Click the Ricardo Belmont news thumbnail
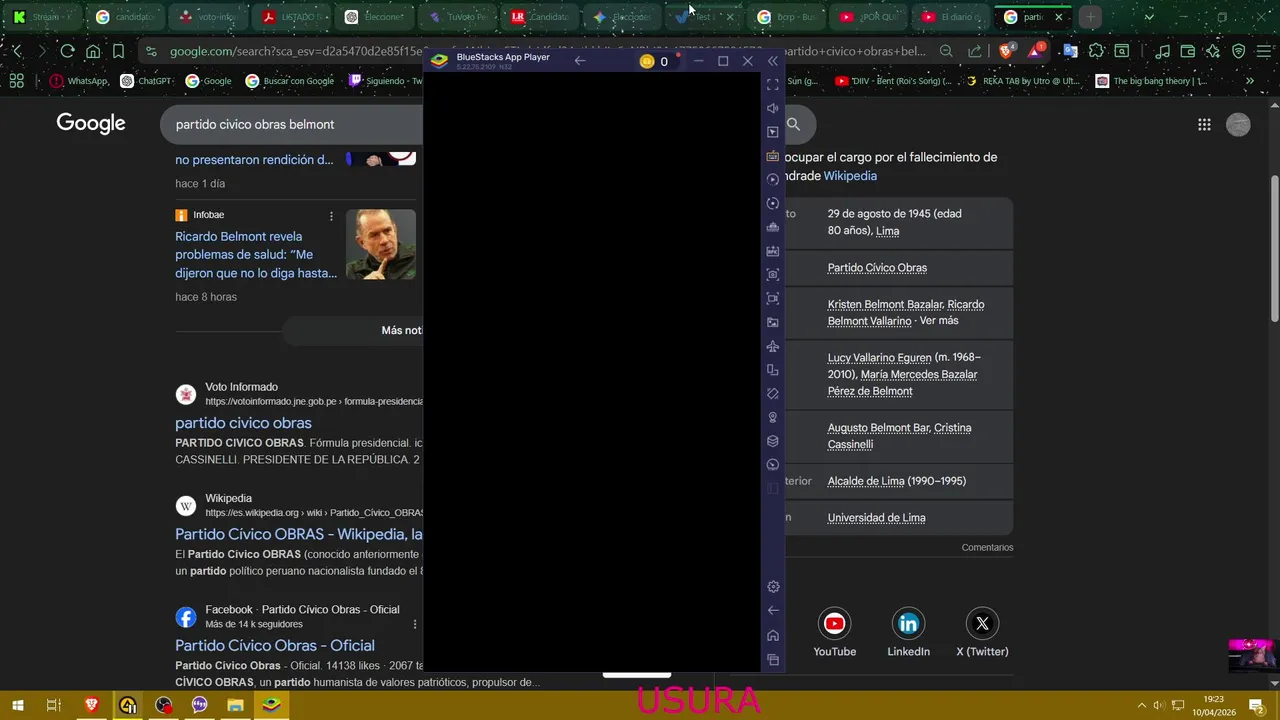 [x=381, y=244]
